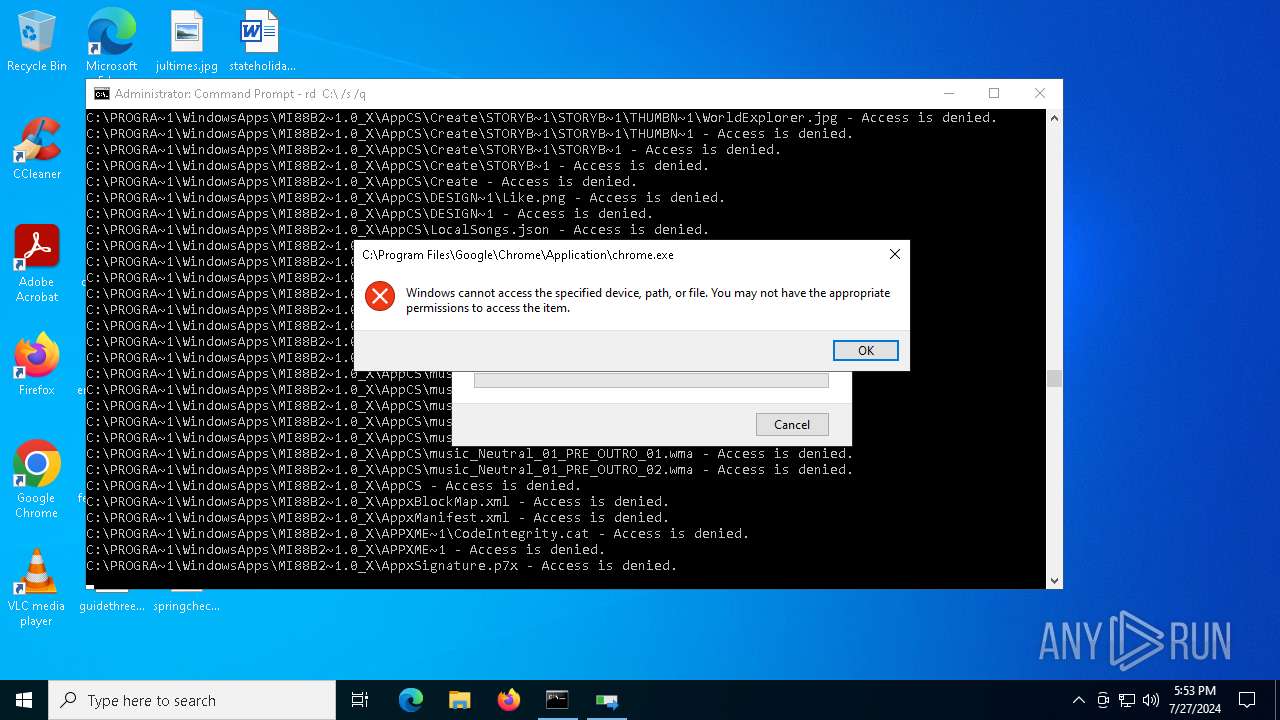1280x720 pixels.
Task: Open the volume tray icon
Action: 1151,700
